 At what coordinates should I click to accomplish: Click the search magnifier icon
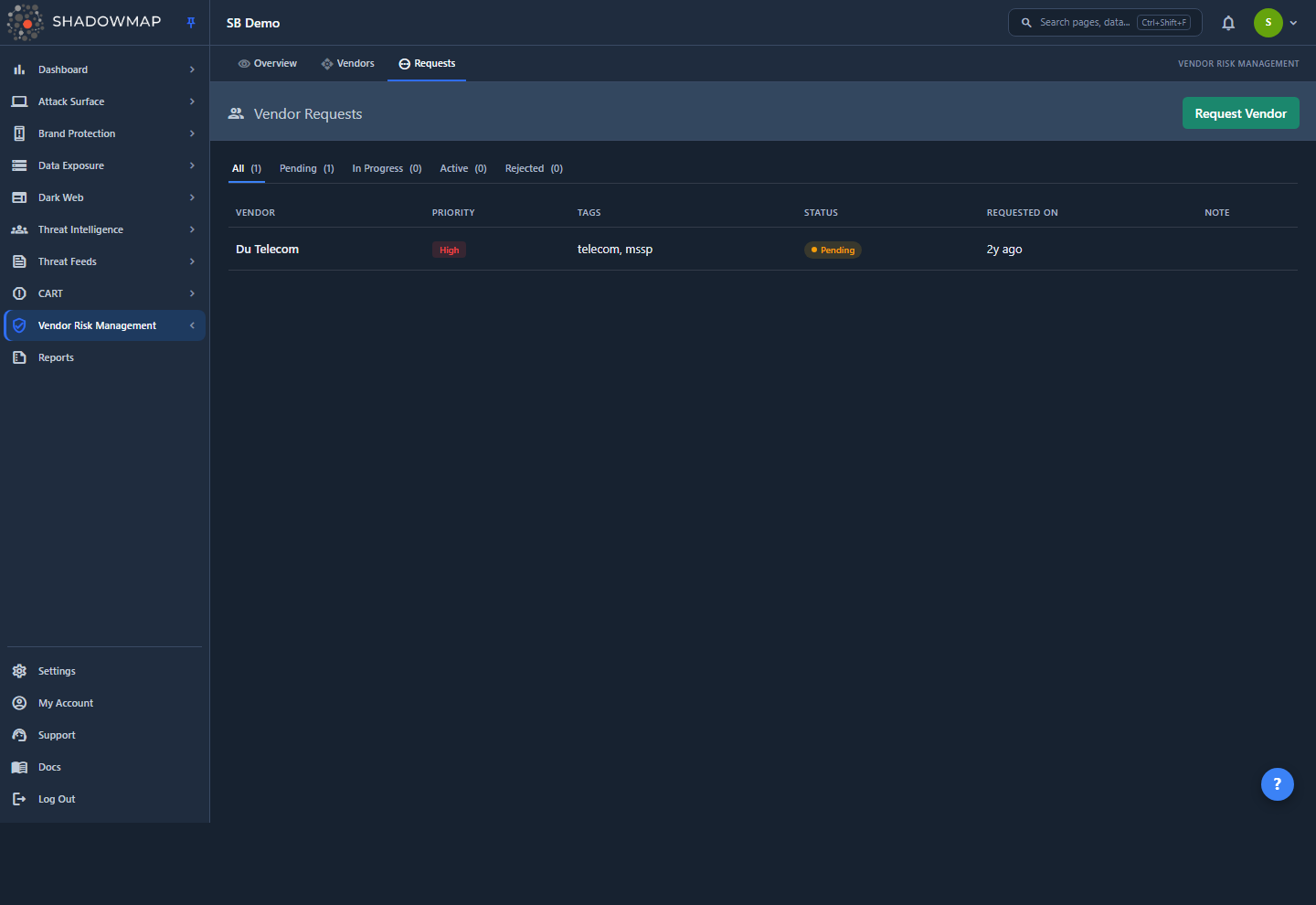(x=1026, y=23)
